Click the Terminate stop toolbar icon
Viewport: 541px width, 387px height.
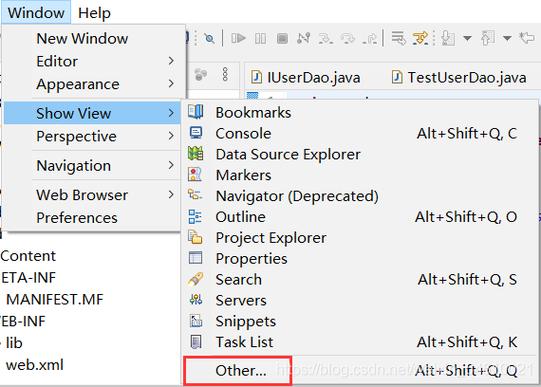pos(282,38)
